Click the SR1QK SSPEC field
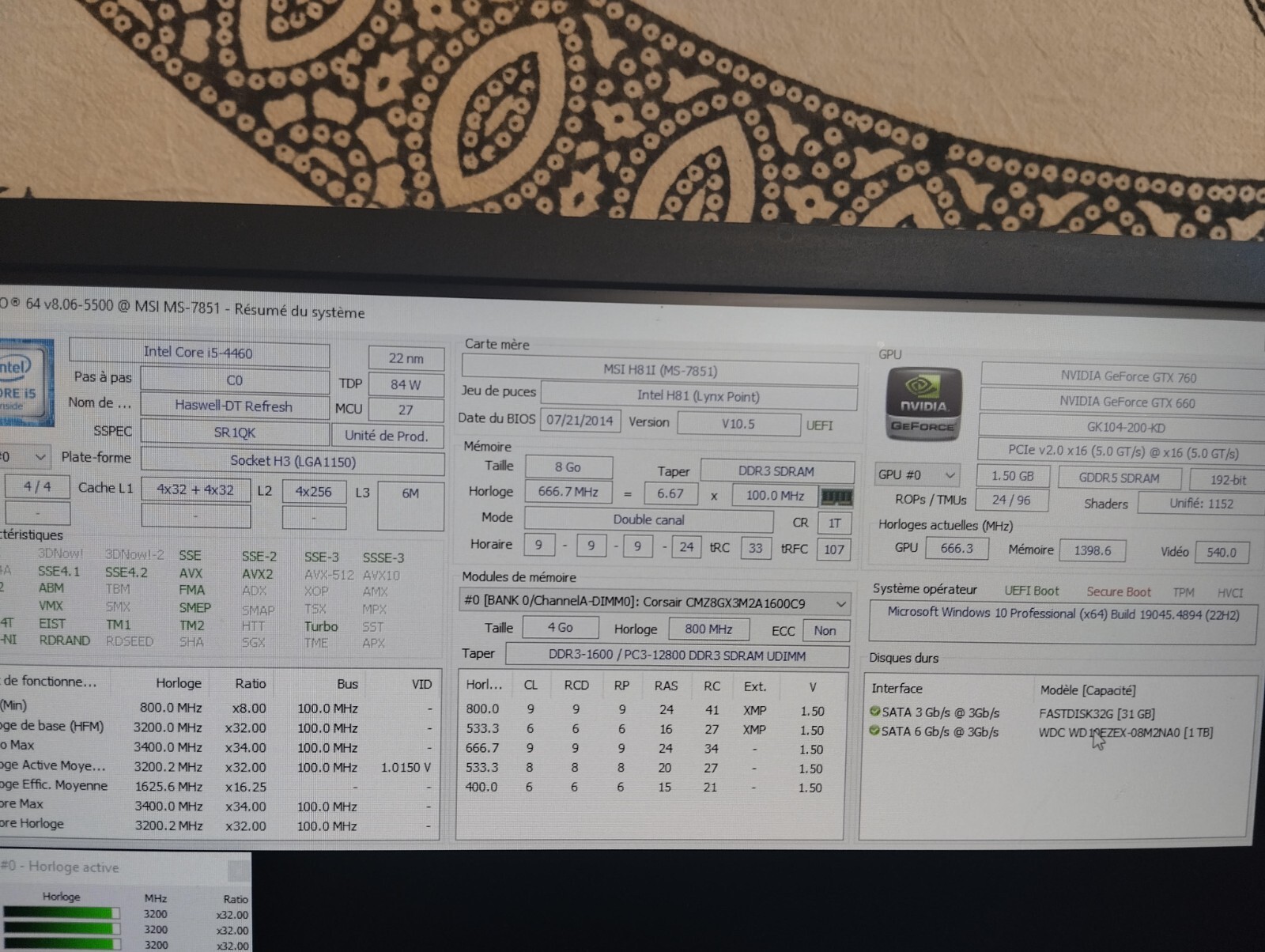The width and height of the screenshot is (1265, 952). pyautogui.click(x=234, y=433)
